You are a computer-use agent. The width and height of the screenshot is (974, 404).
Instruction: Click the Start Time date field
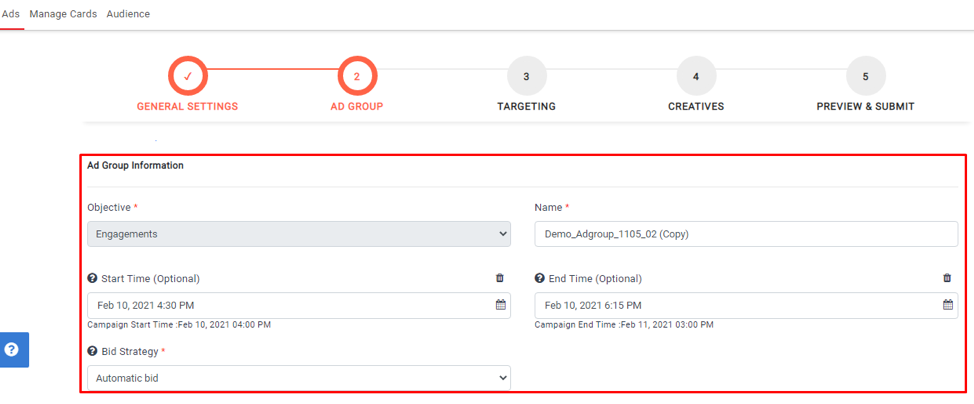[290, 305]
